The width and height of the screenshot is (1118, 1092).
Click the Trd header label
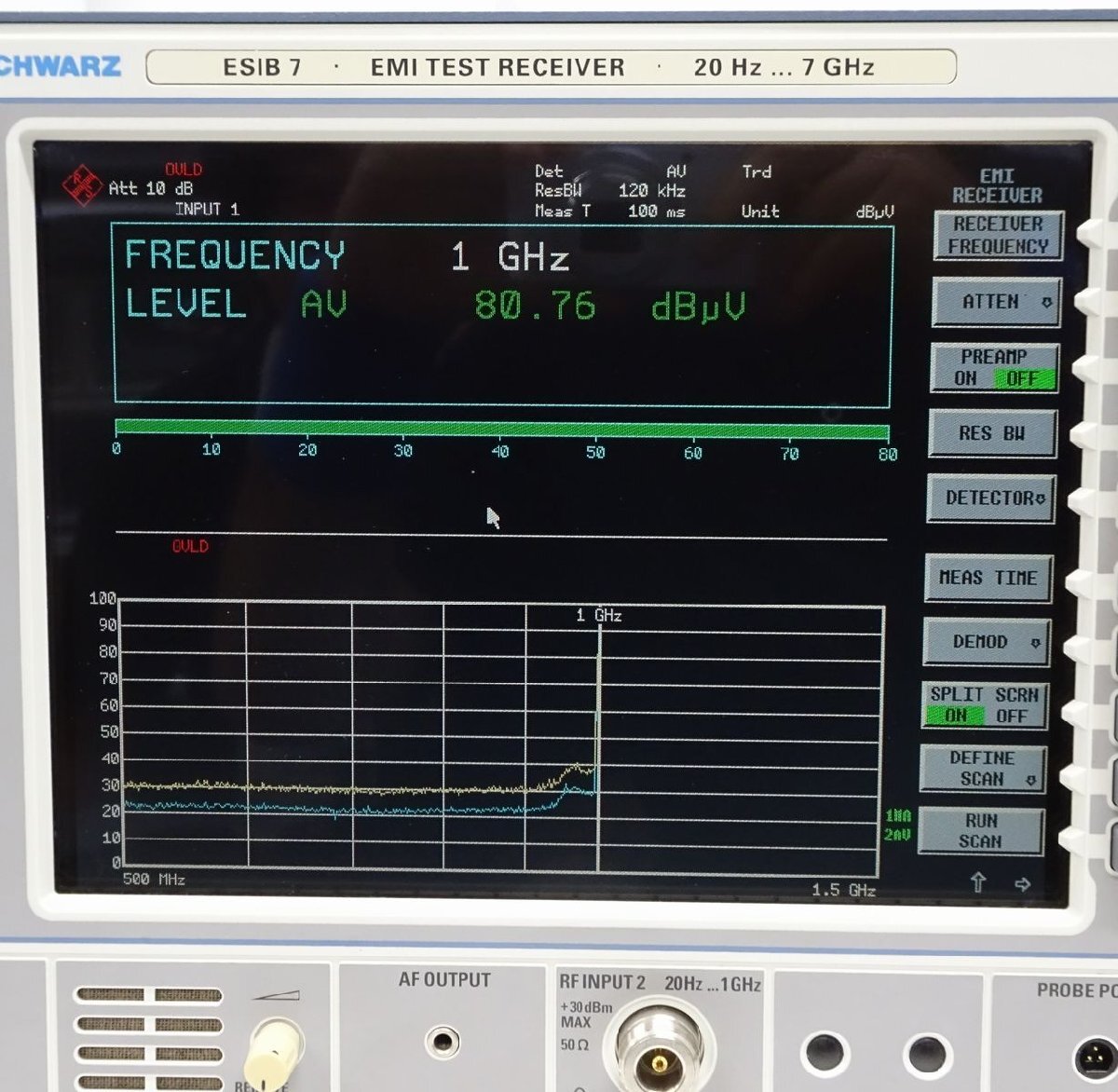pos(757,171)
